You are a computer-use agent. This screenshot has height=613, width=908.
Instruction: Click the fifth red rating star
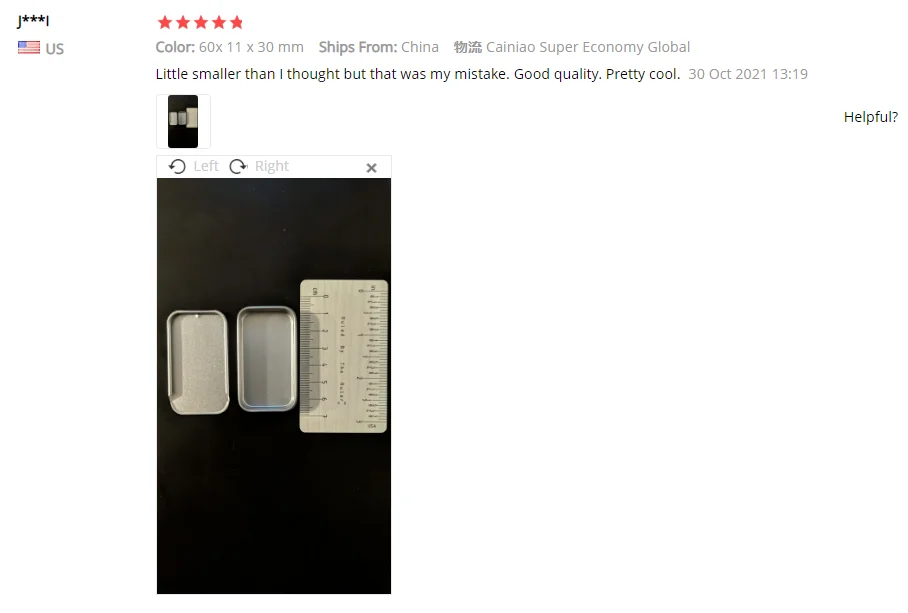click(236, 23)
